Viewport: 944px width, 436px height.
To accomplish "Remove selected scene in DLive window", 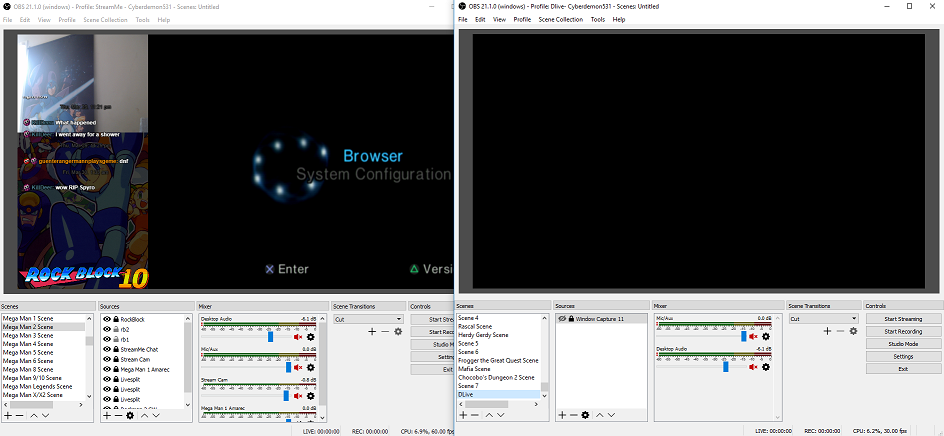I will pyautogui.click(x=474, y=415).
